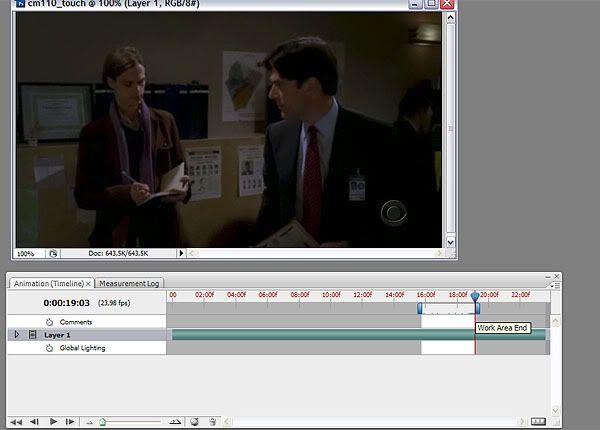Image resolution: width=600 pixels, height=430 pixels.
Task: Click the current time display 0:00:19:03
Action: pyautogui.click(x=67, y=303)
